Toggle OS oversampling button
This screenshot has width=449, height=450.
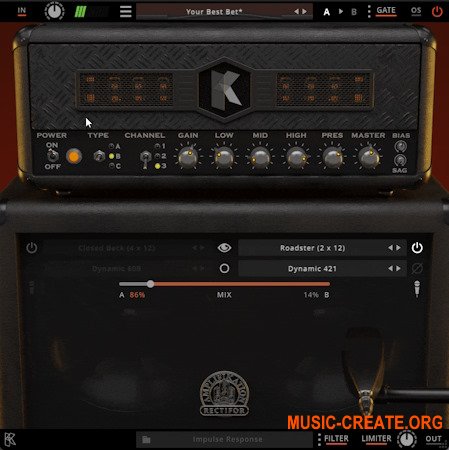tap(416, 11)
